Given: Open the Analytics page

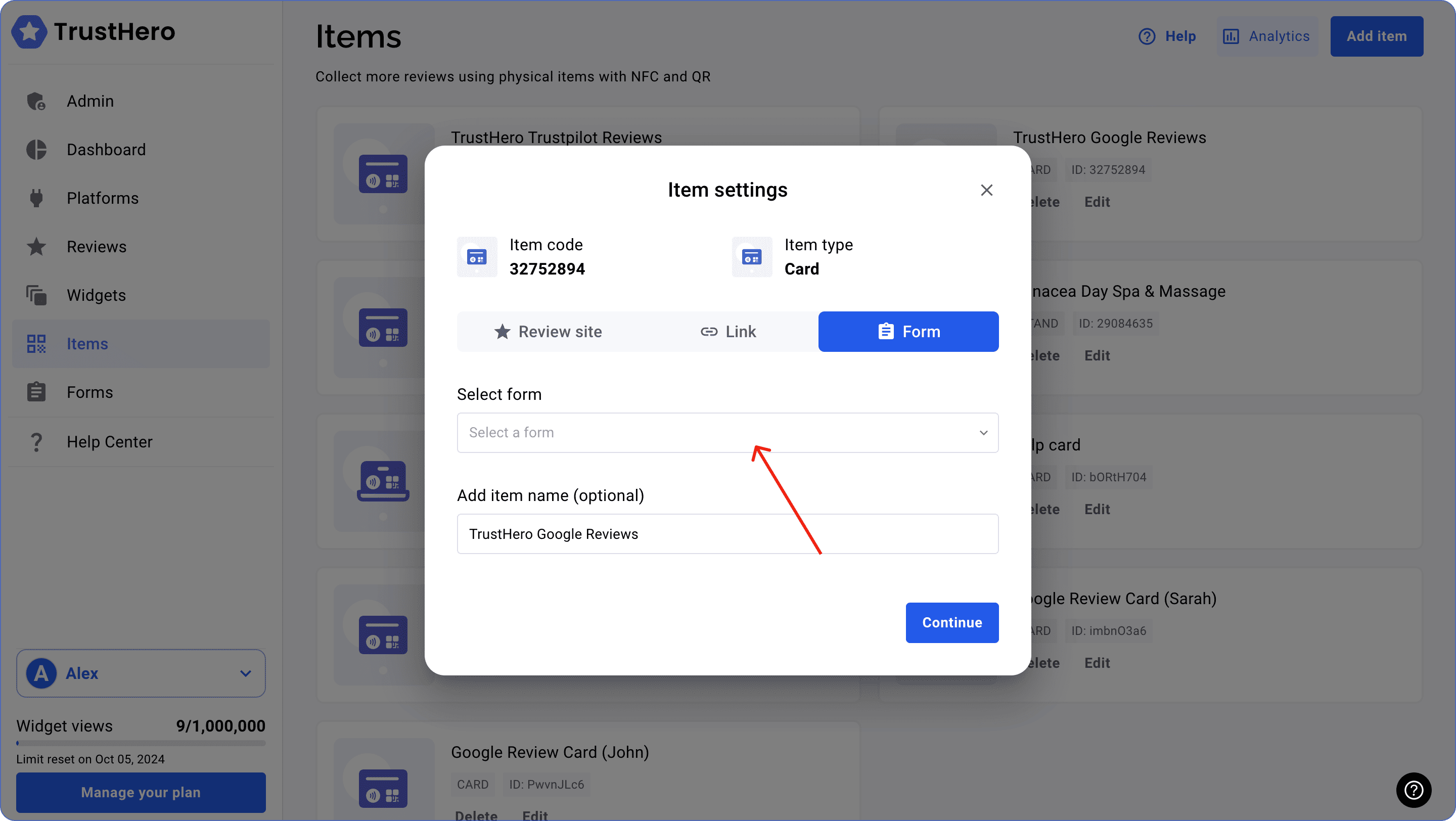Looking at the screenshot, I should [x=1266, y=36].
